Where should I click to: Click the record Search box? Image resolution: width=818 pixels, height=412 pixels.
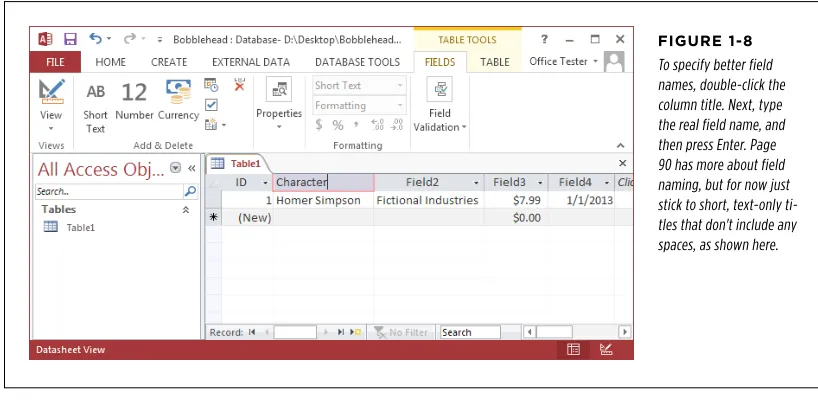point(470,332)
